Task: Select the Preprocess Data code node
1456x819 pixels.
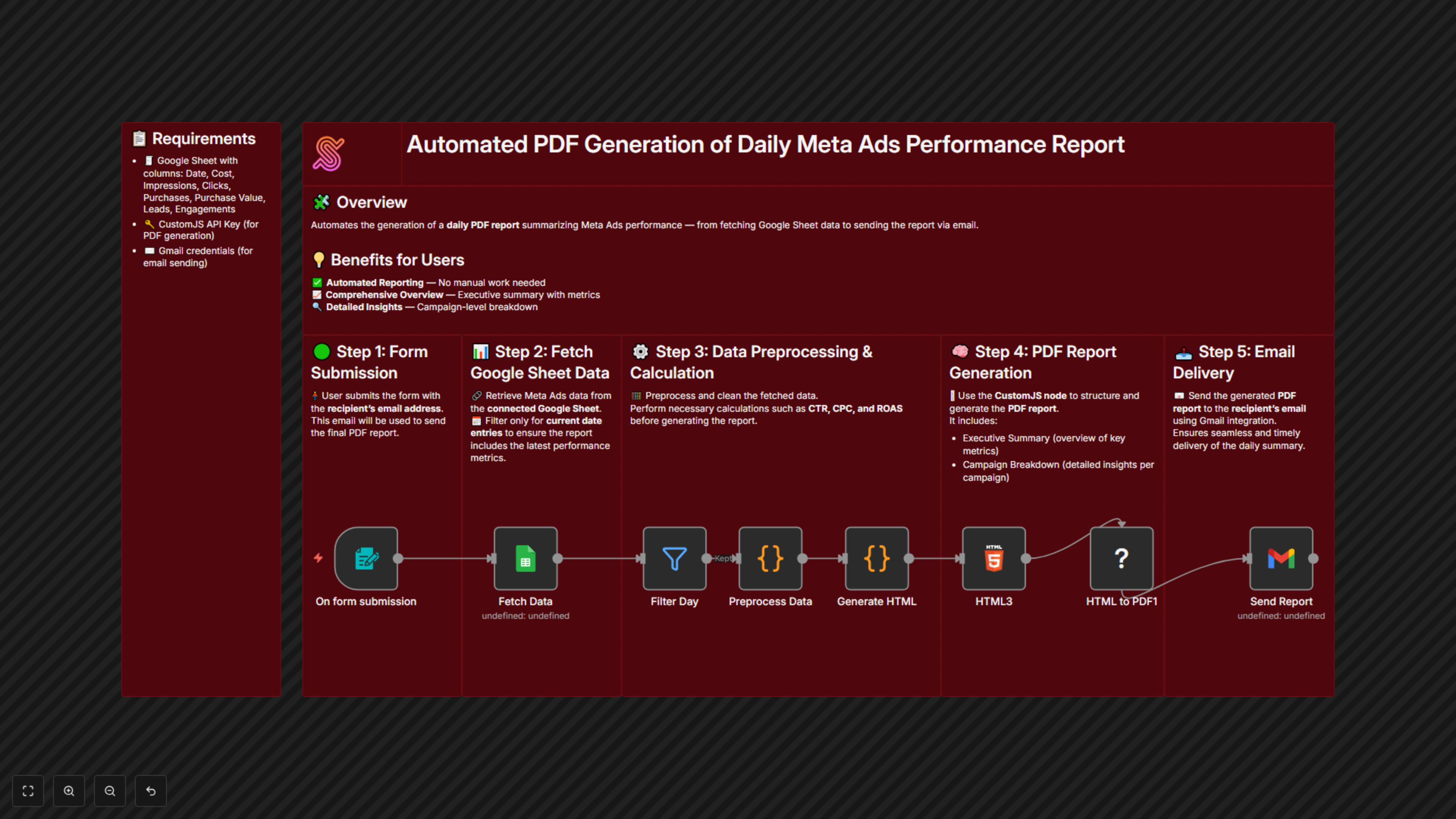Action: 770,559
